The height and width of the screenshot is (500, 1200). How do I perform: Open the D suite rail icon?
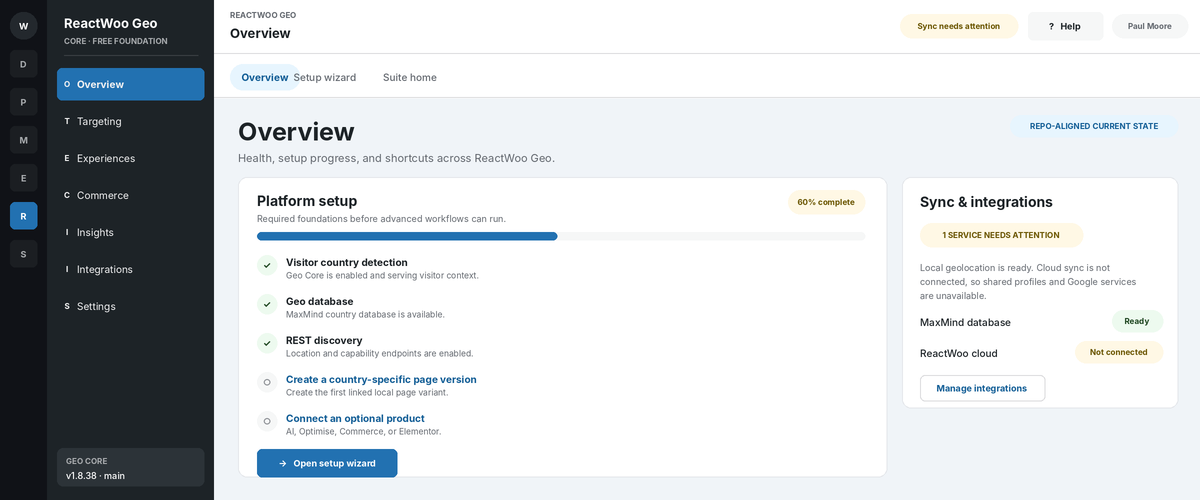[x=23, y=64]
